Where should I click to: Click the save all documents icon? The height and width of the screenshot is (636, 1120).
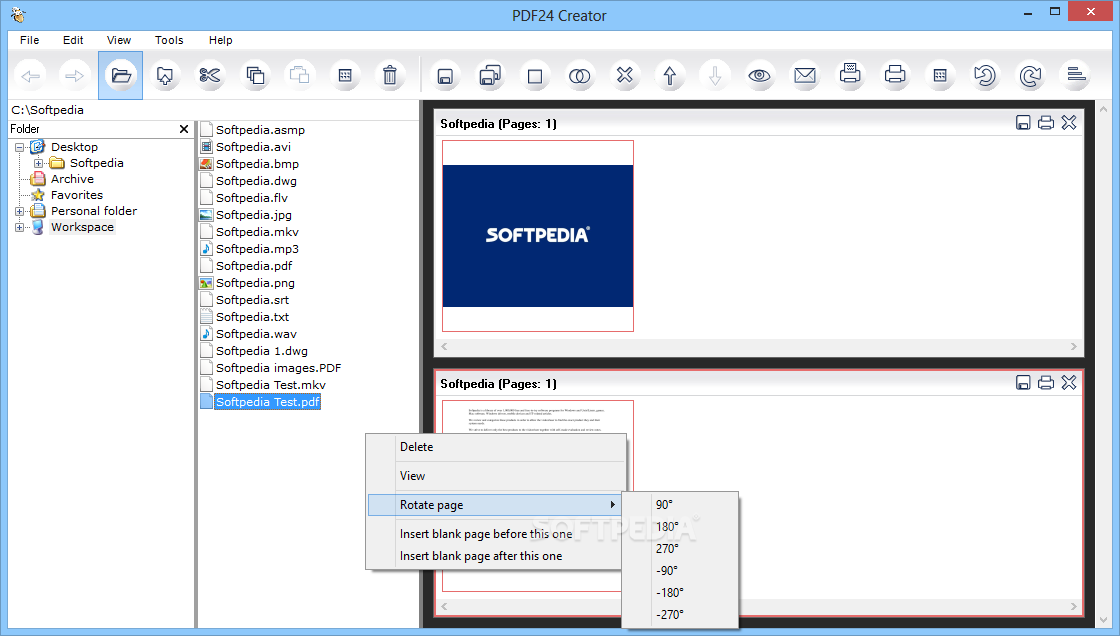[490, 76]
